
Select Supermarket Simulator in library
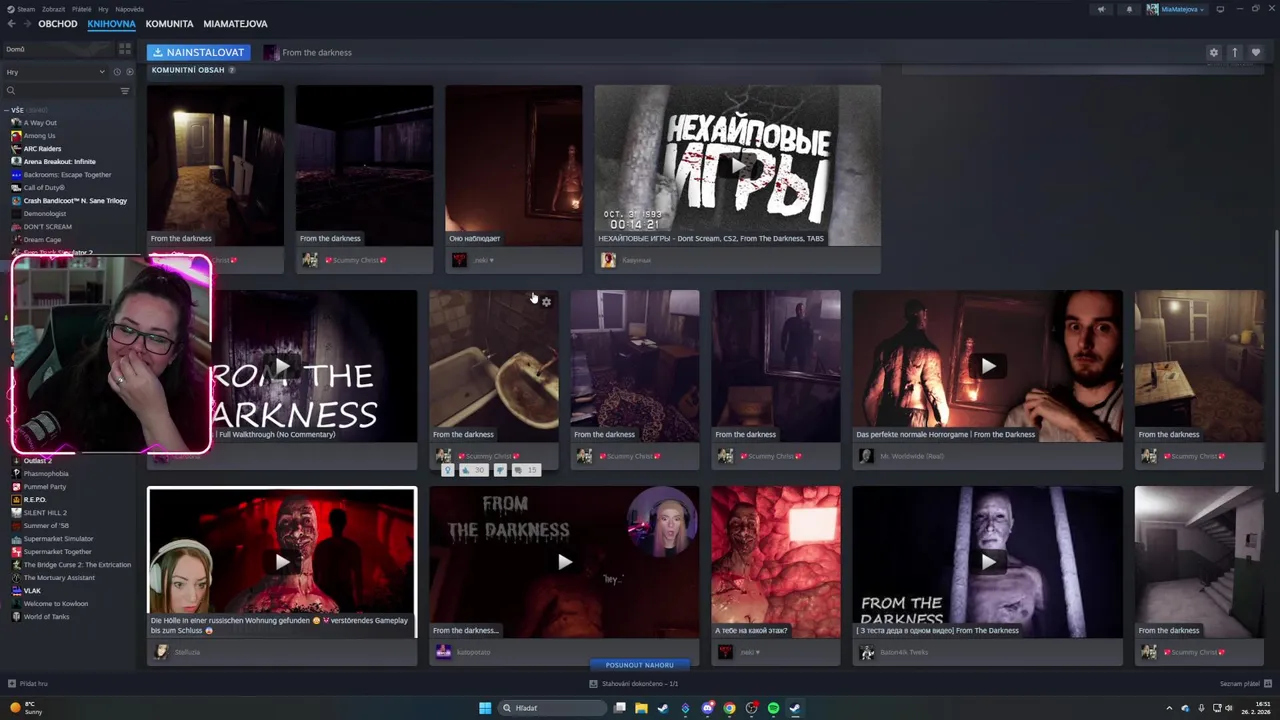click(58, 539)
